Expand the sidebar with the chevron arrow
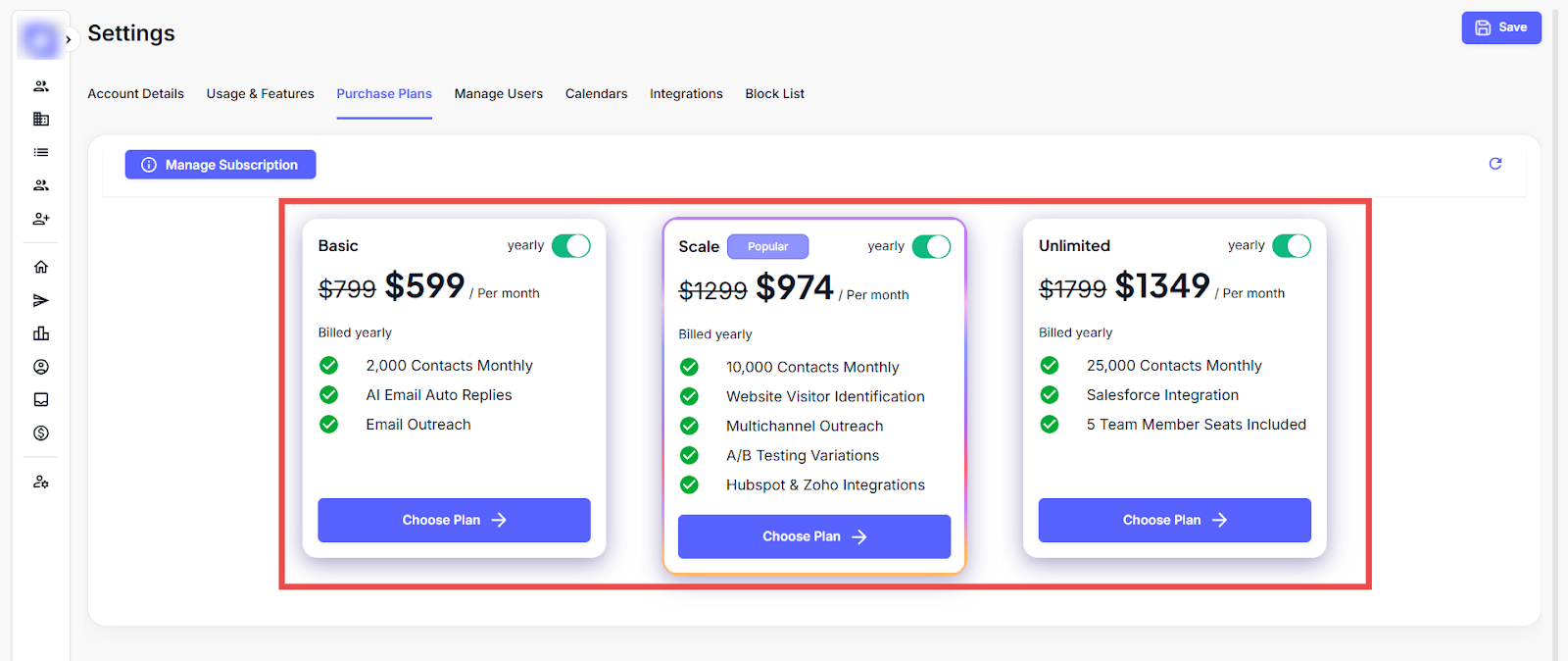 68,40
